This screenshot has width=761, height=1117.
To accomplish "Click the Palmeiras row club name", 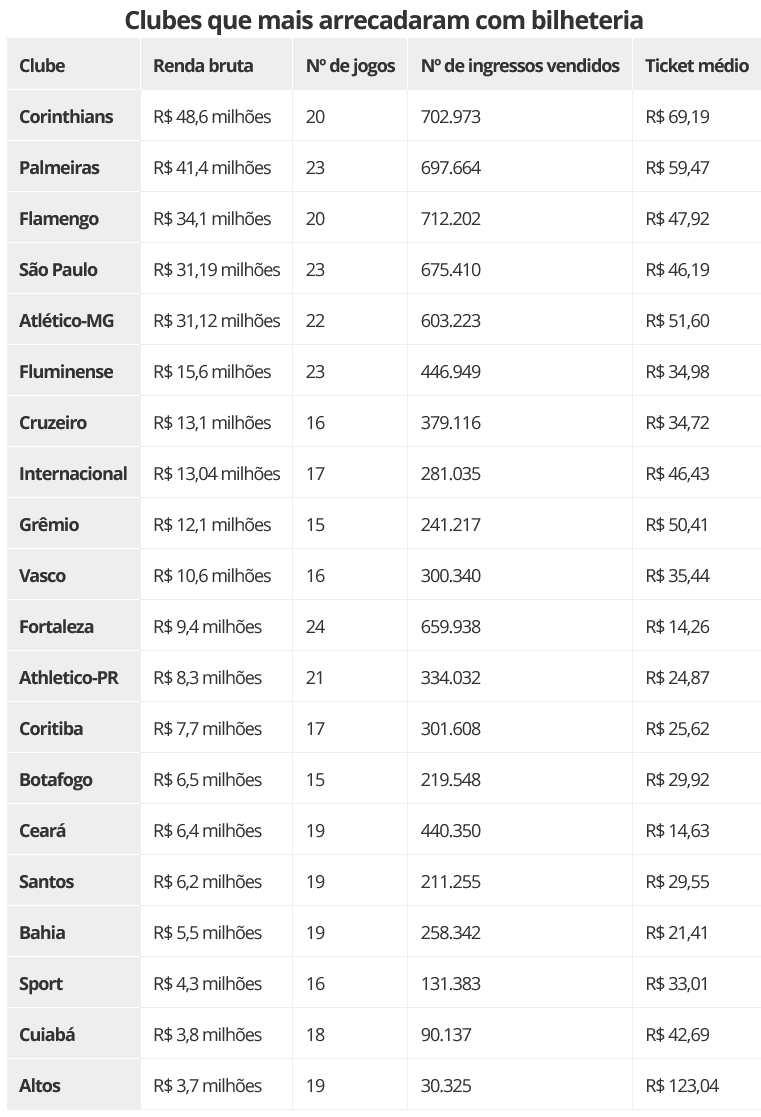I will pos(59,168).
